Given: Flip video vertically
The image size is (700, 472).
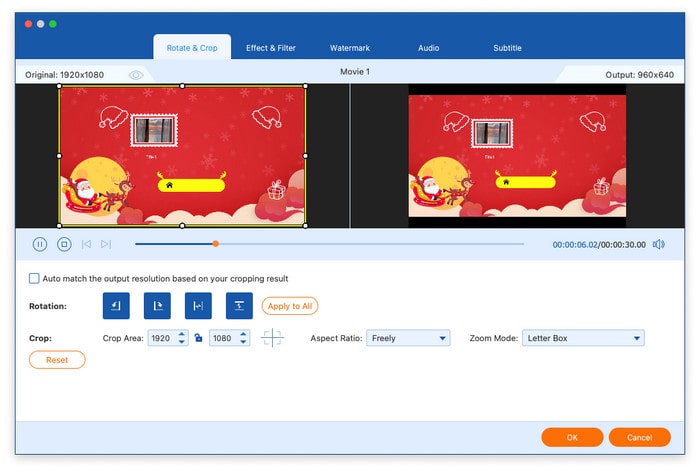Looking at the screenshot, I should tap(239, 306).
